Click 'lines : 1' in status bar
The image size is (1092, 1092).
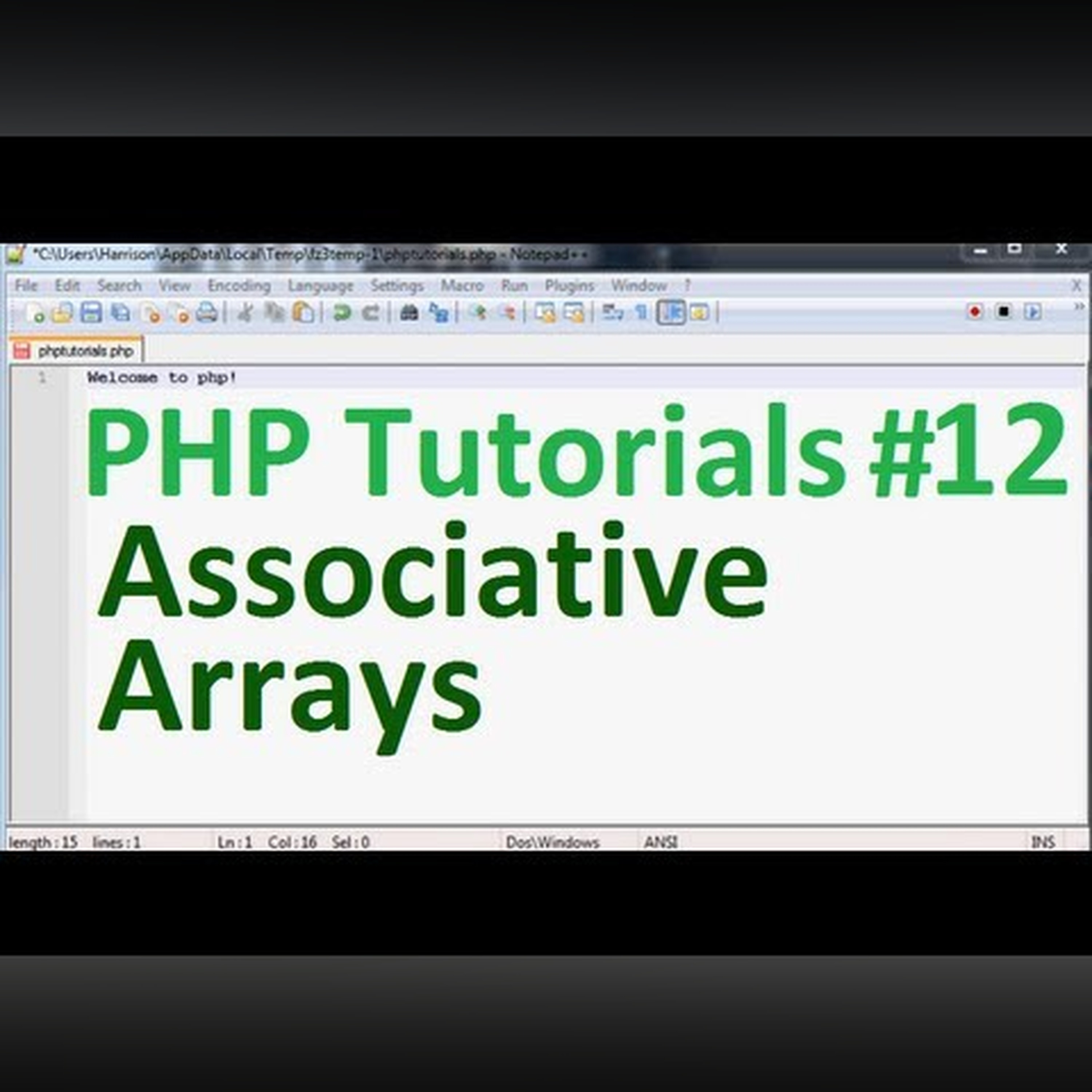click(116, 842)
